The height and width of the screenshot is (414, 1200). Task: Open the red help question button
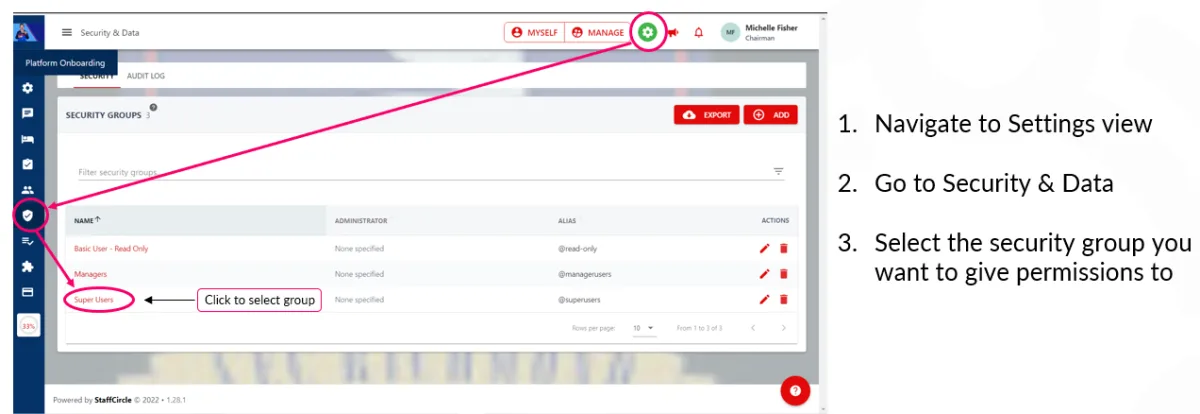click(794, 391)
